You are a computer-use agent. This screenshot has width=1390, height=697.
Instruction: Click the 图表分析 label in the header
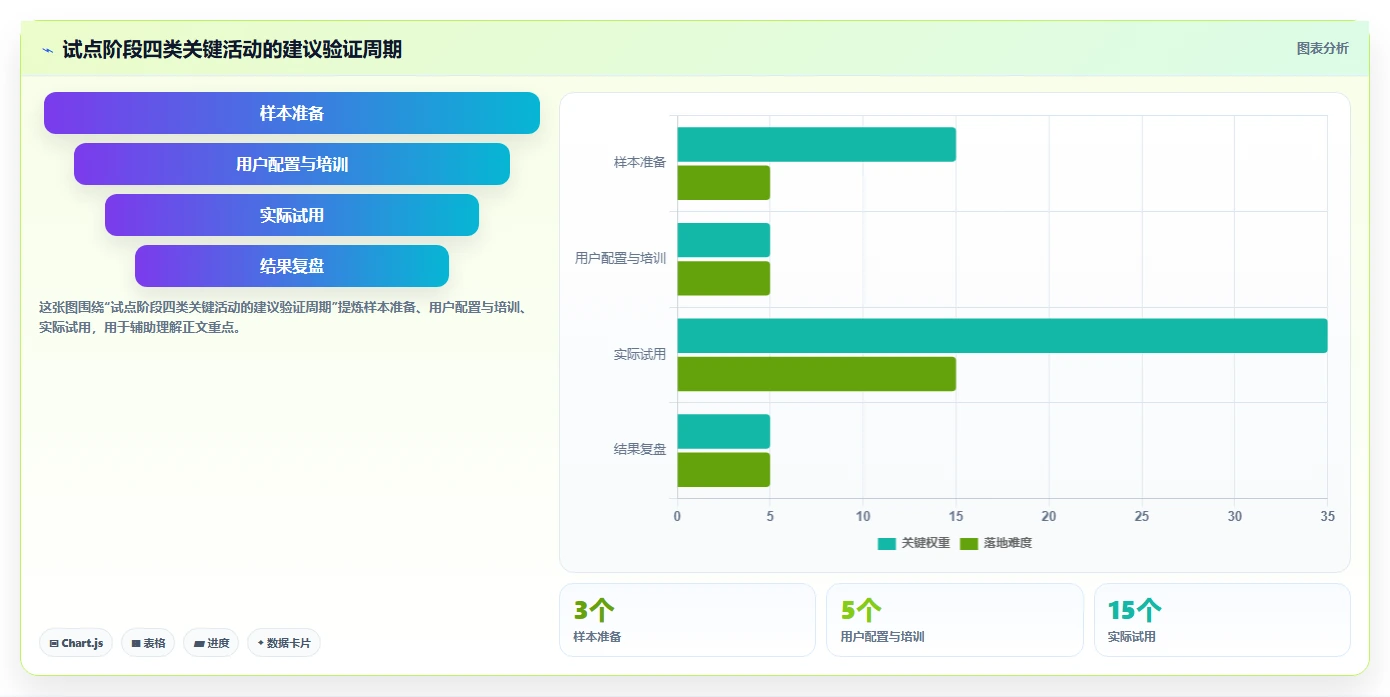coord(1322,48)
